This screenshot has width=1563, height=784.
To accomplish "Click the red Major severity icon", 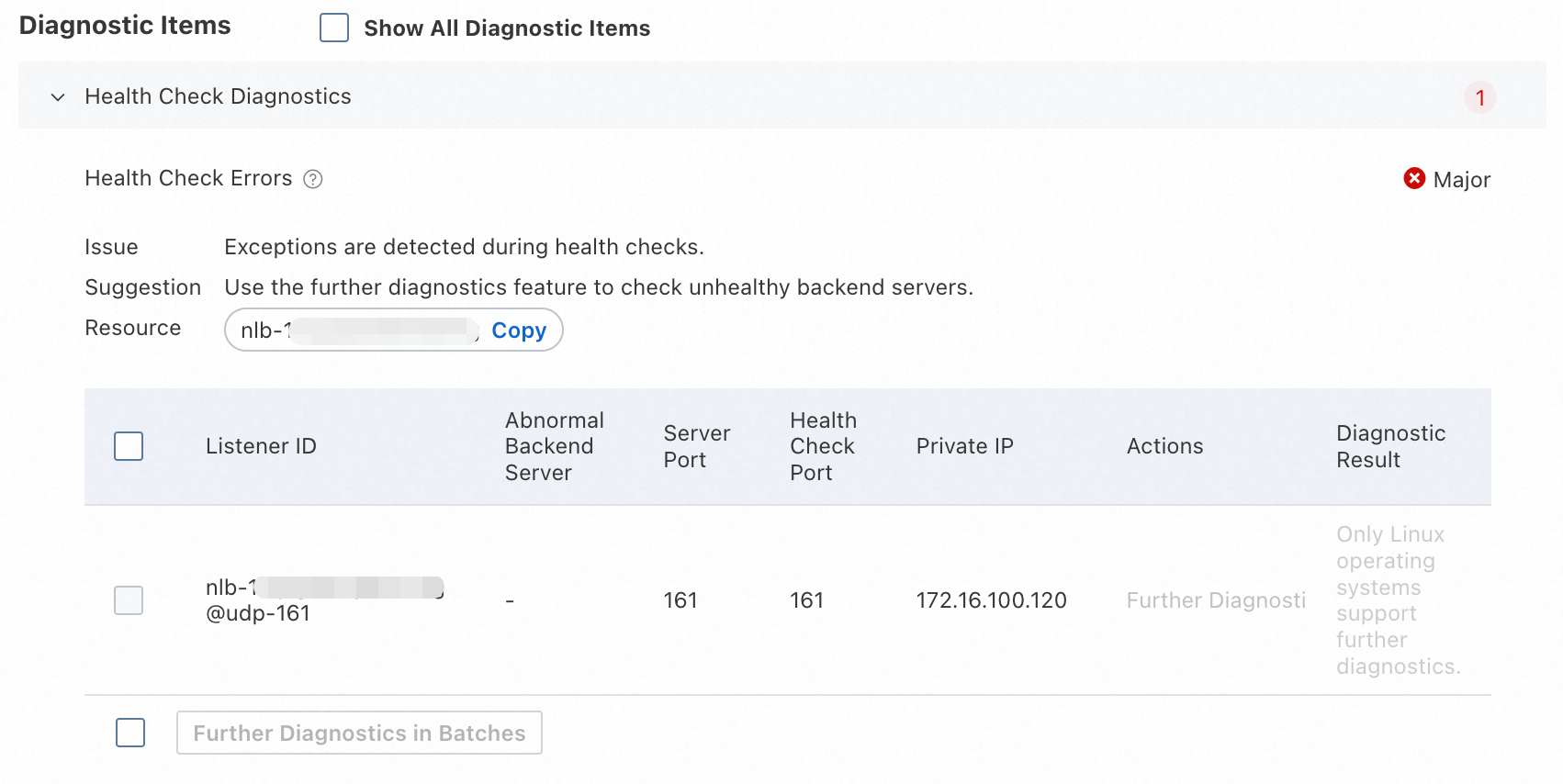I will (x=1414, y=178).
